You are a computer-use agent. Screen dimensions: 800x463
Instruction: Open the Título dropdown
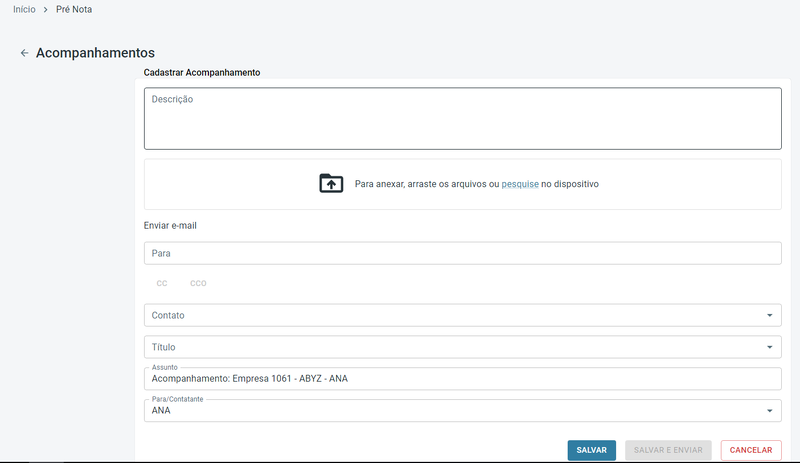pos(462,347)
